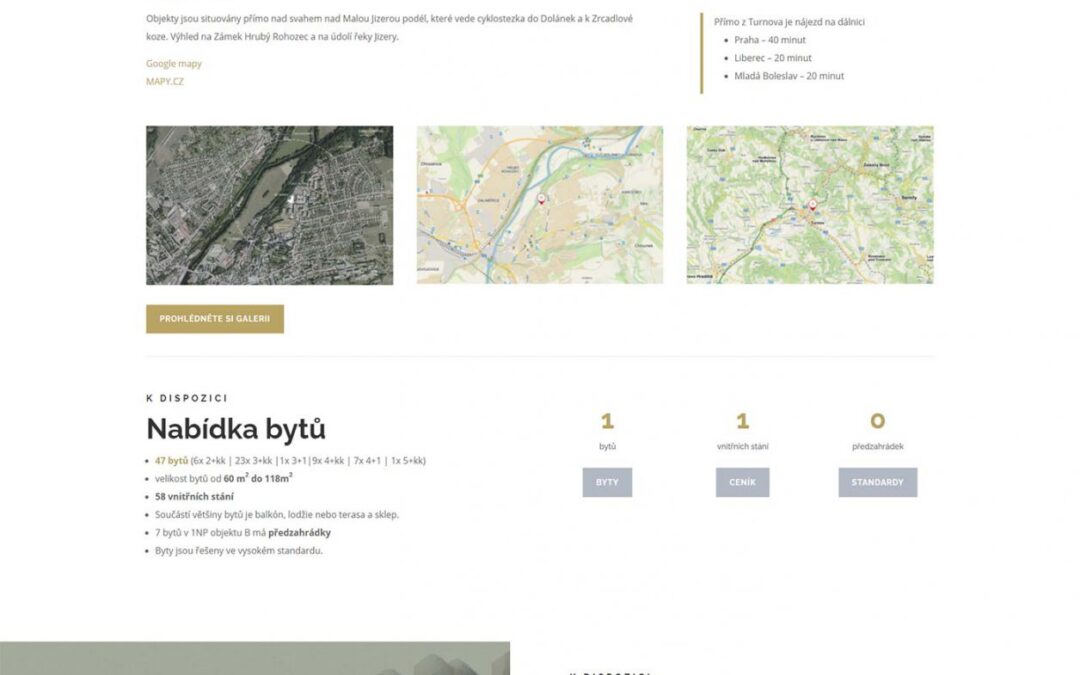The image size is (1080, 675).
Task: Click 'Přímo z Turnova je nájezd na dálnici'
Action: tap(789, 22)
